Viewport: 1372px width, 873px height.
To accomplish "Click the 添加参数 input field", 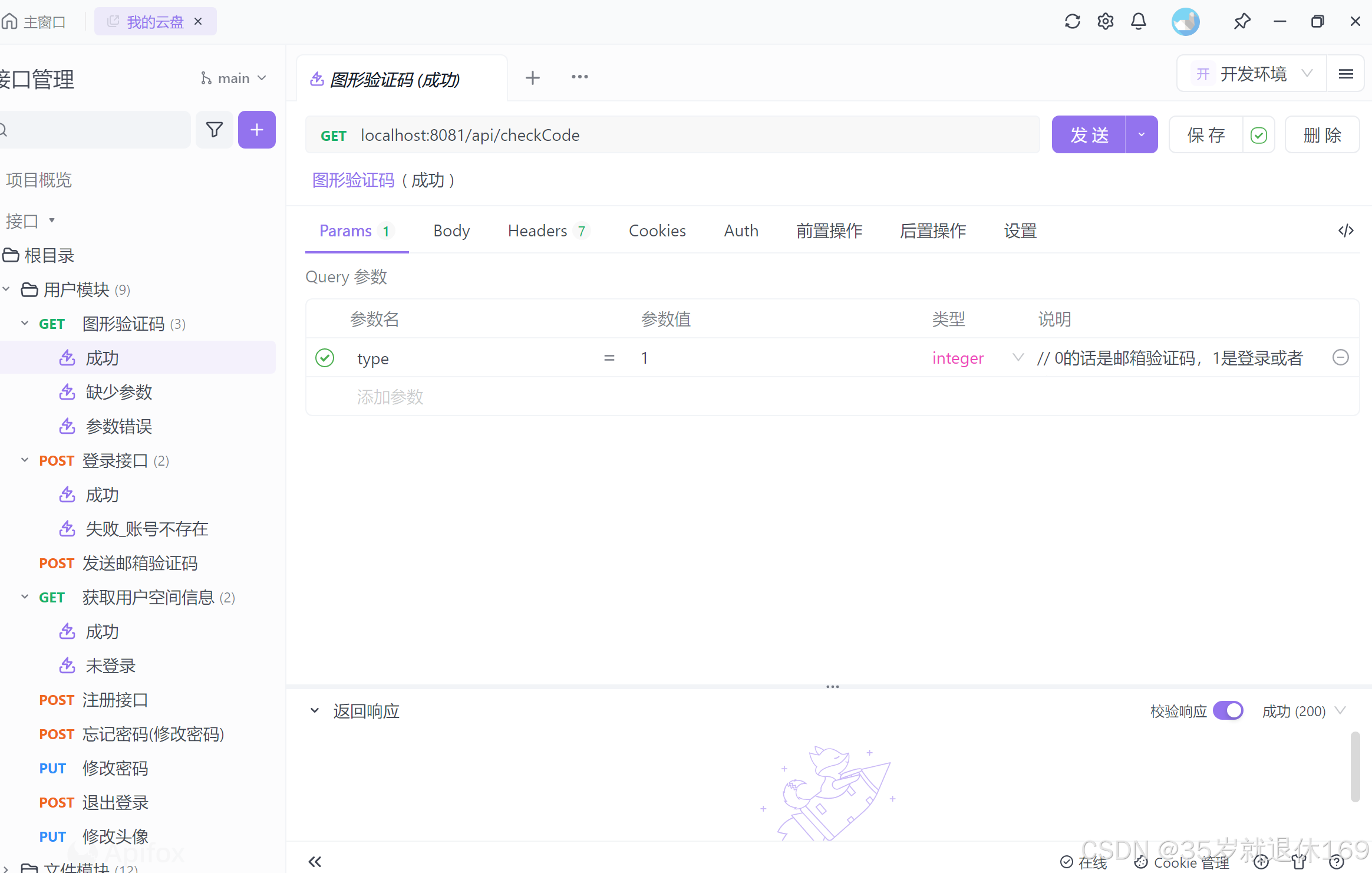I will 390,397.
